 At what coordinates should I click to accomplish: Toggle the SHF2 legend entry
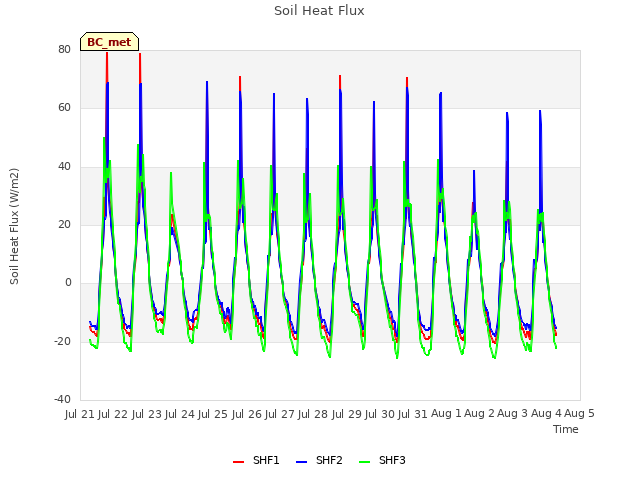point(319,460)
